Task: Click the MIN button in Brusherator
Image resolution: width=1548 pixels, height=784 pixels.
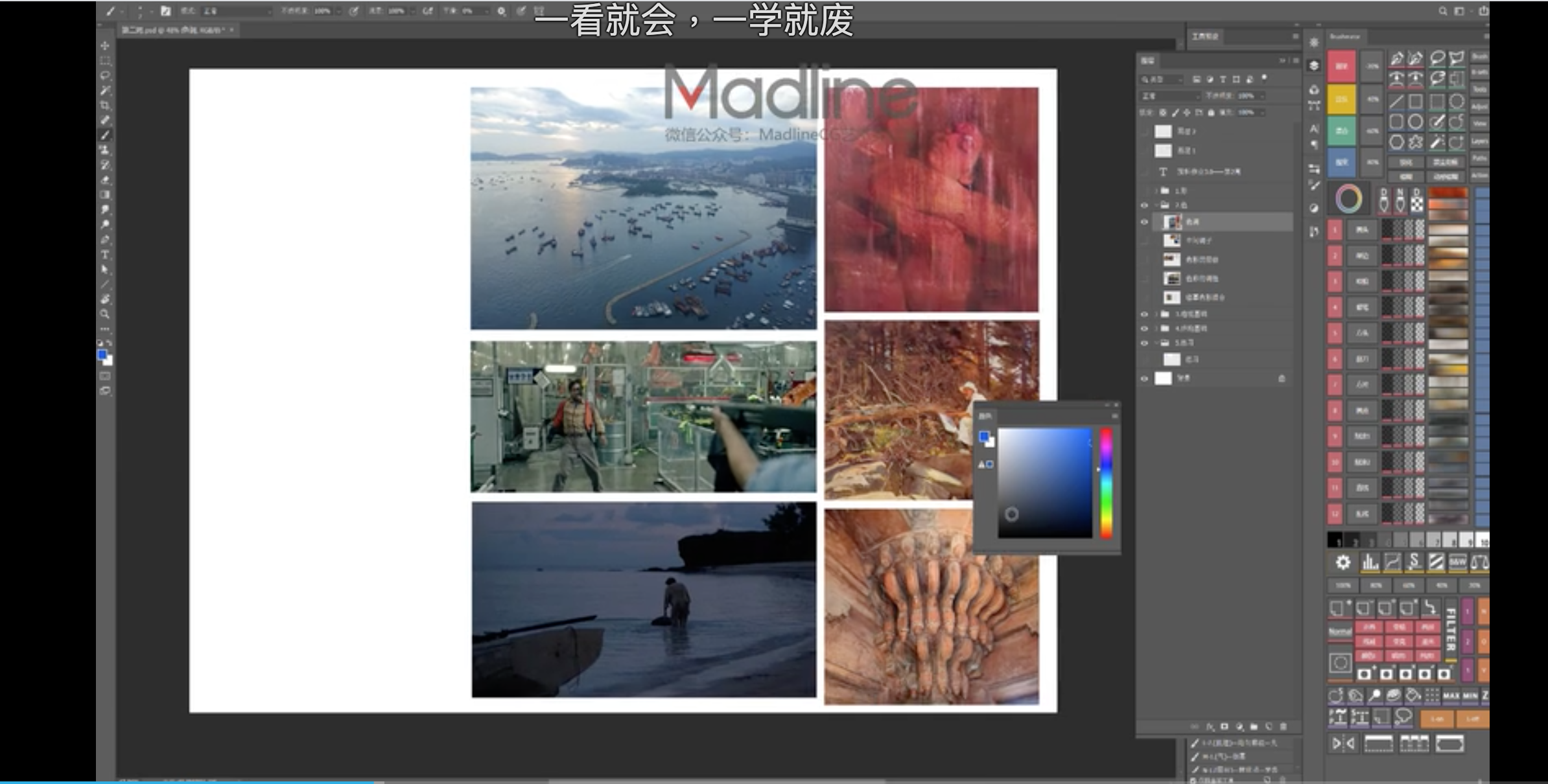Action: [x=1470, y=696]
